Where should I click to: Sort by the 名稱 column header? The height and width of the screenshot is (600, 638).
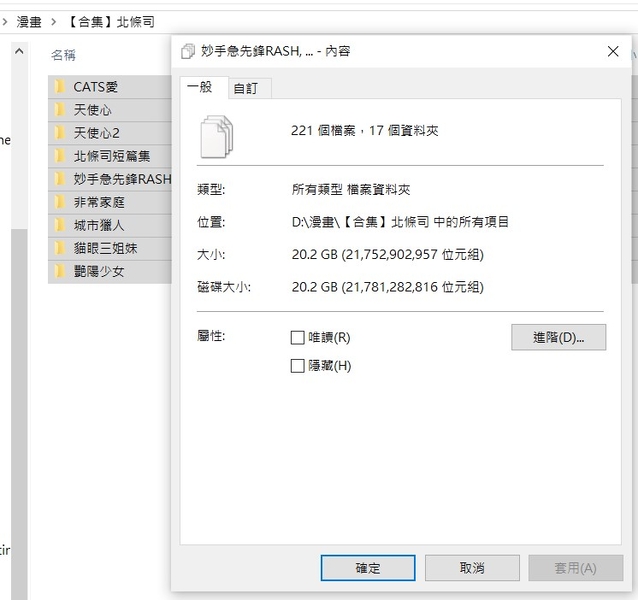pos(63,55)
